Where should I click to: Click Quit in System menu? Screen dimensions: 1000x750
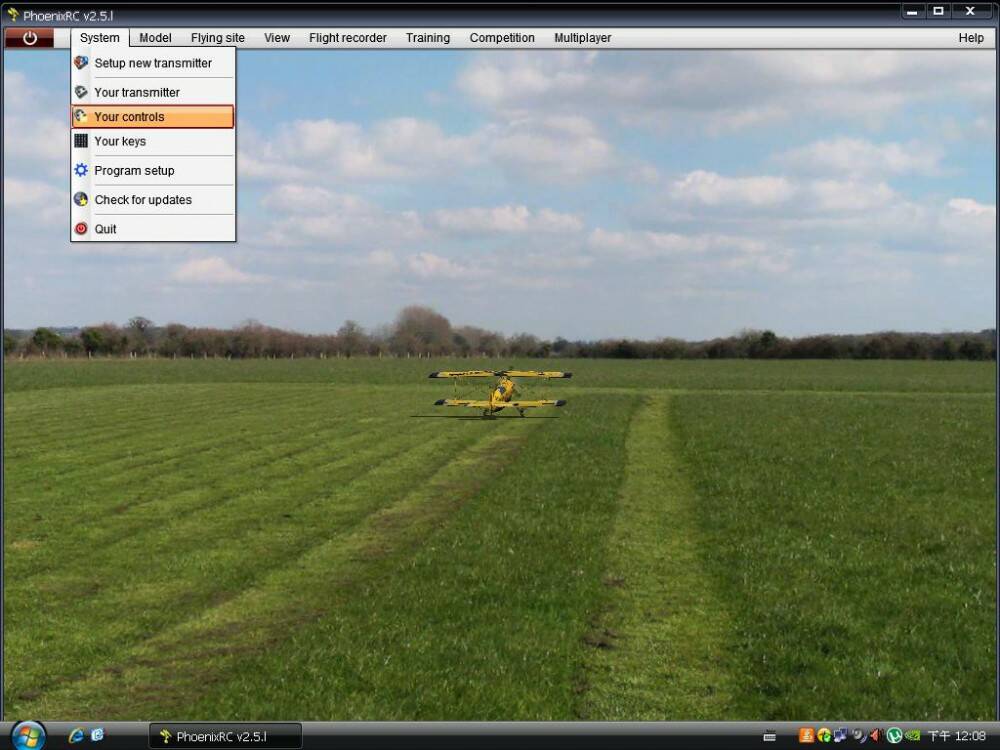coord(153,229)
